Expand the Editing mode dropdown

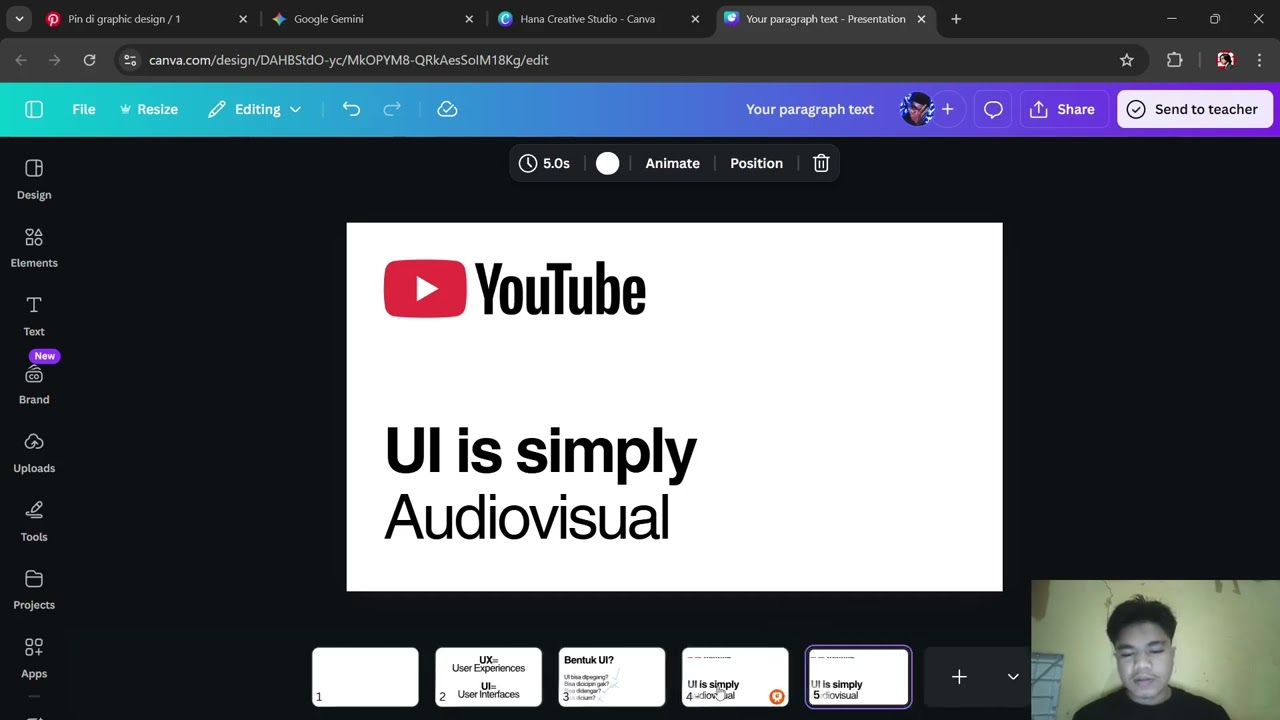click(x=255, y=109)
